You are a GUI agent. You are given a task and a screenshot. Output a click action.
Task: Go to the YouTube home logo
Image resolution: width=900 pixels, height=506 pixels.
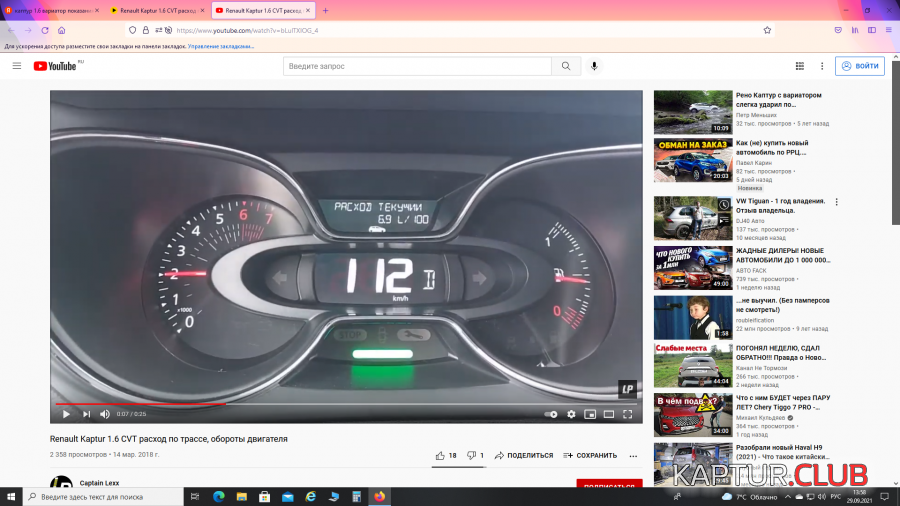[x=55, y=66]
